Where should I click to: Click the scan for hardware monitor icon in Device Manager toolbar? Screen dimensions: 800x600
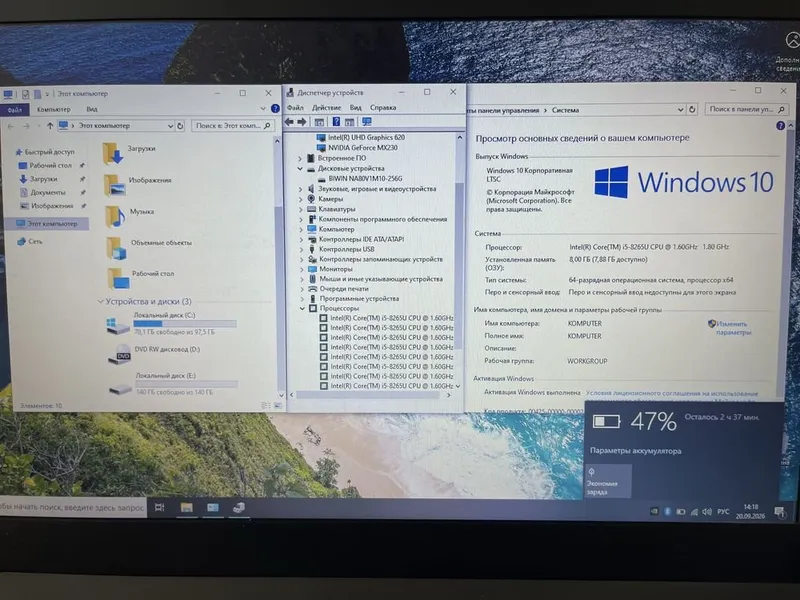(367, 121)
